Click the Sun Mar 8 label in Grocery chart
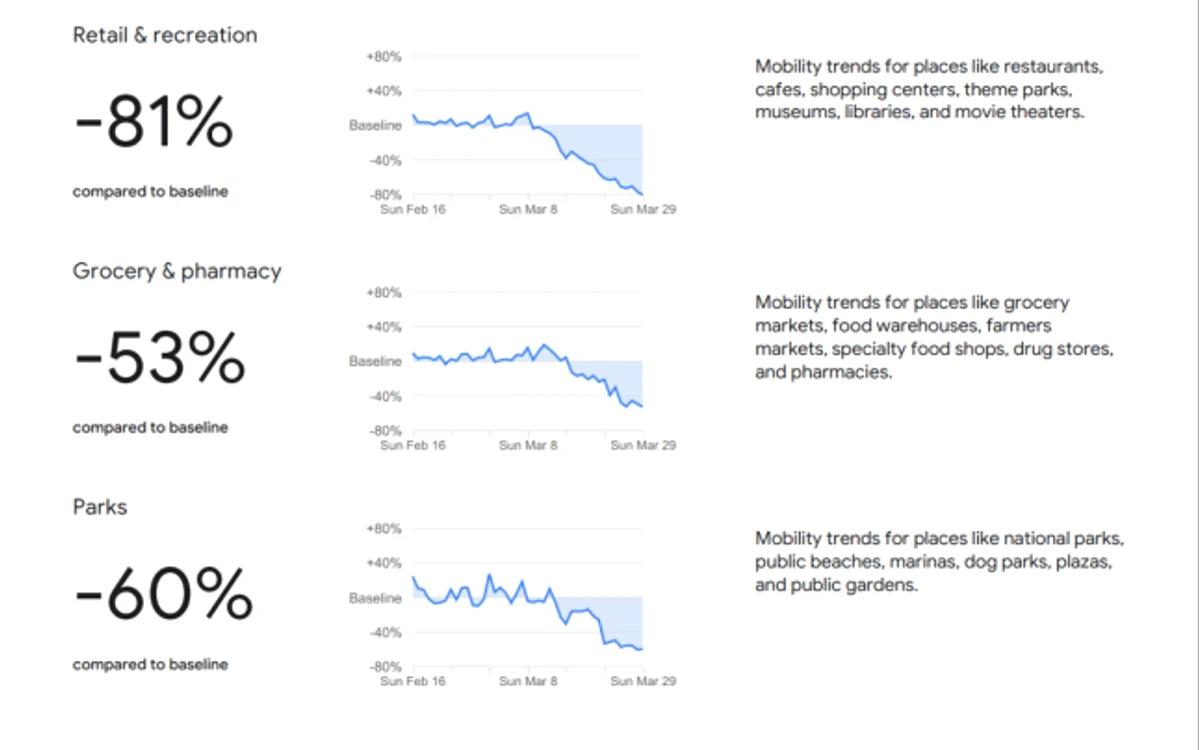This screenshot has width=1199, height=750. click(x=528, y=446)
